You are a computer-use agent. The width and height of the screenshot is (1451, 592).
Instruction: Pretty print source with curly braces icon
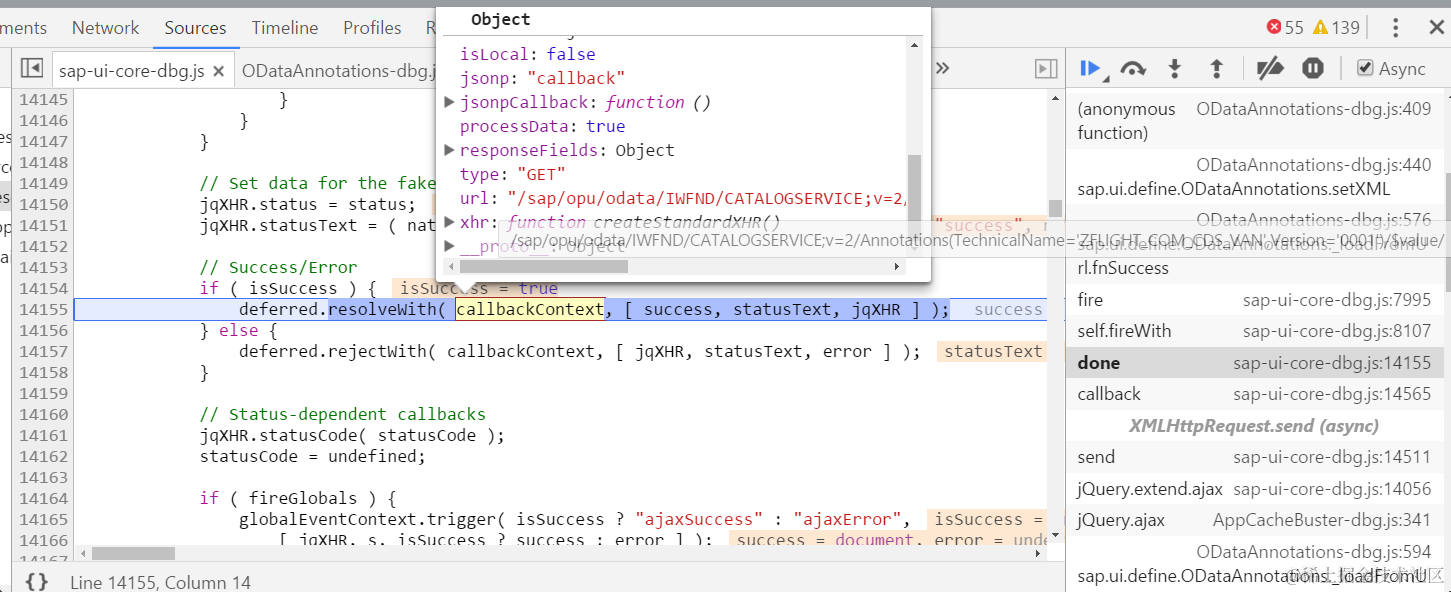(x=37, y=581)
